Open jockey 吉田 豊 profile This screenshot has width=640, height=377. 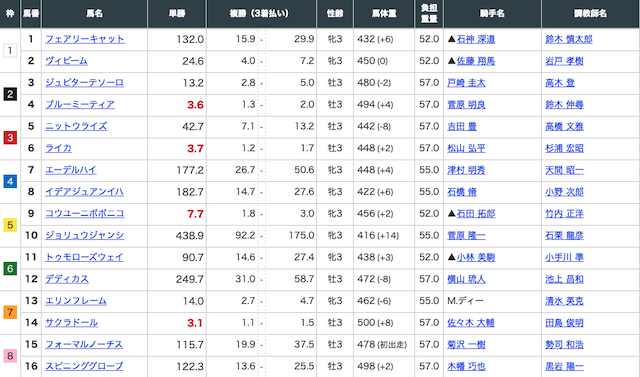click(x=462, y=127)
